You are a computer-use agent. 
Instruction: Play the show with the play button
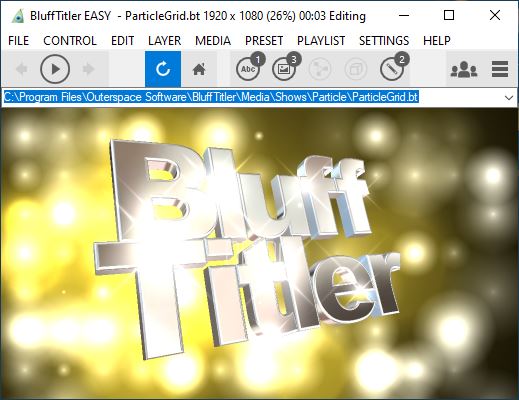click(55, 69)
